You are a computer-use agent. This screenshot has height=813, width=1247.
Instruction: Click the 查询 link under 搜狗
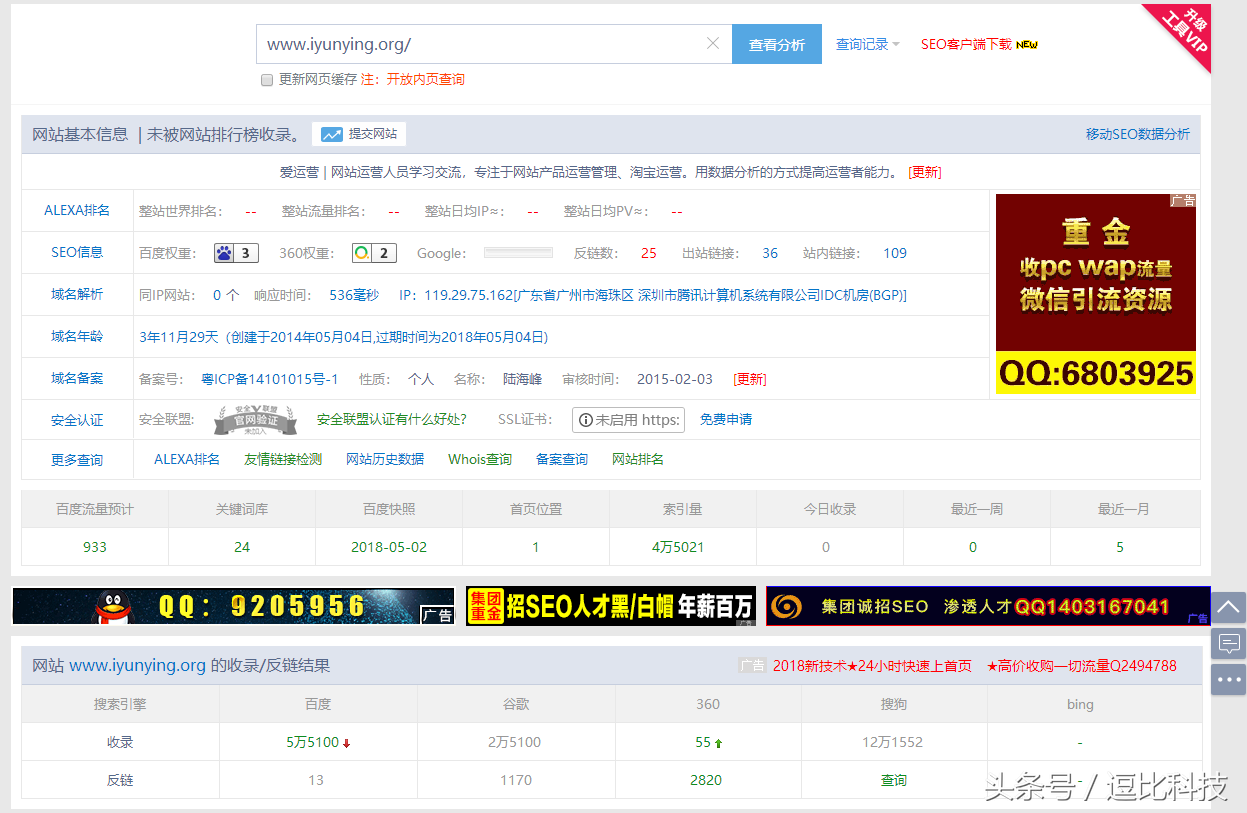point(894,780)
